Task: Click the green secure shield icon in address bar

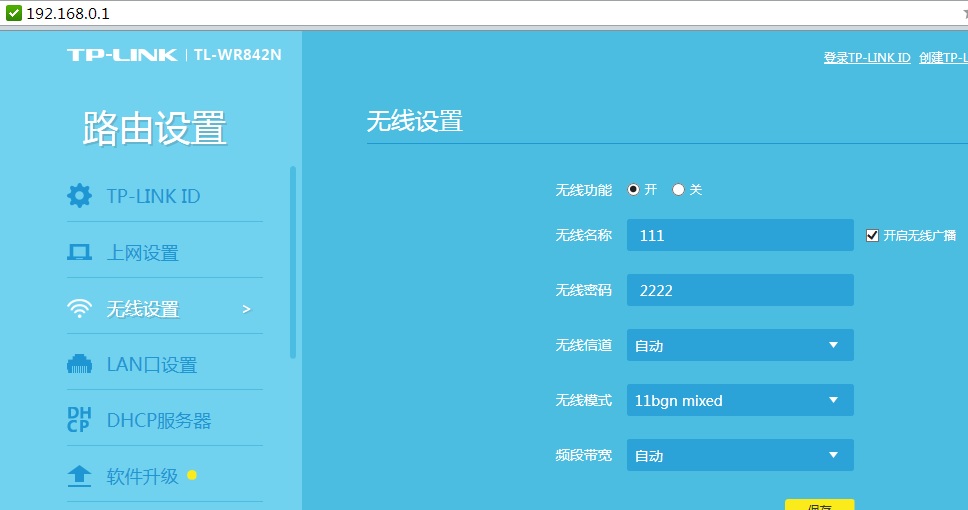Action: (13, 13)
